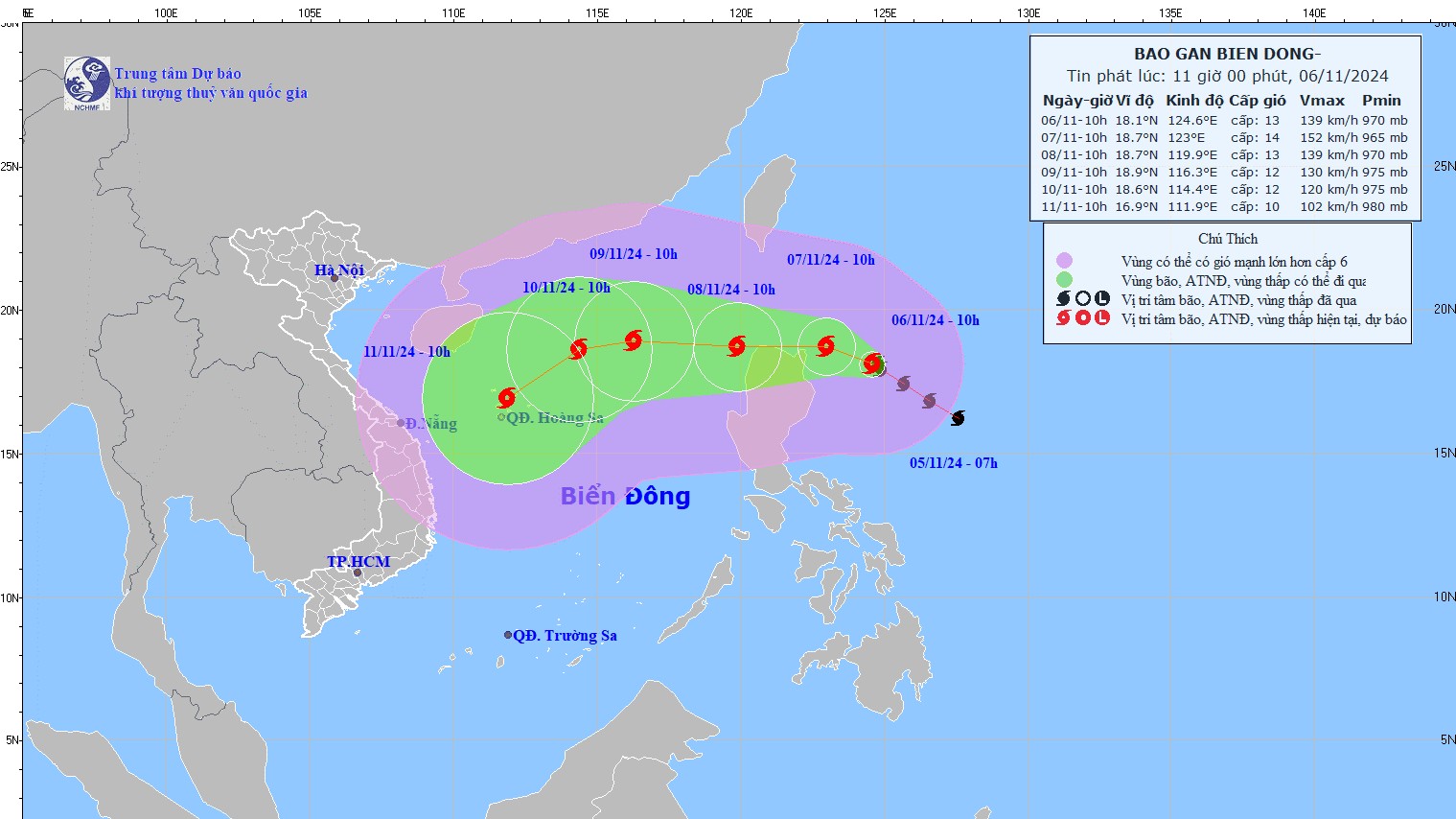Click the '120E' longitude axis label

[740, 13]
